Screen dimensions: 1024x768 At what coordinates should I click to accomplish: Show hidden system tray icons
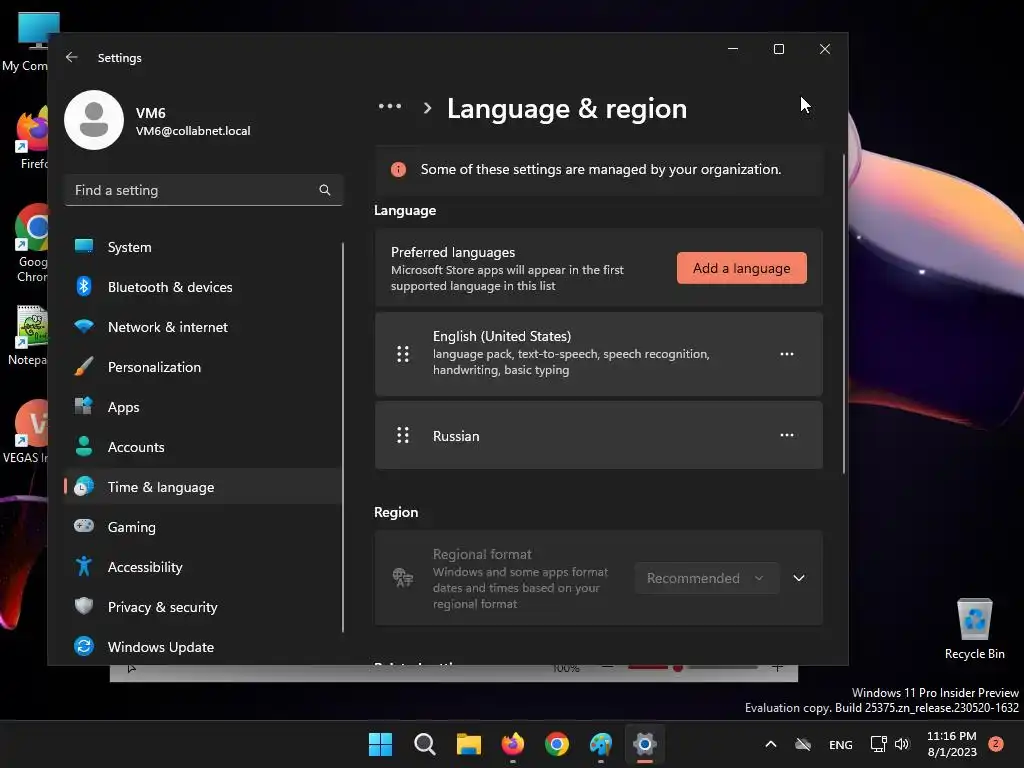click(x=771, y=744)
